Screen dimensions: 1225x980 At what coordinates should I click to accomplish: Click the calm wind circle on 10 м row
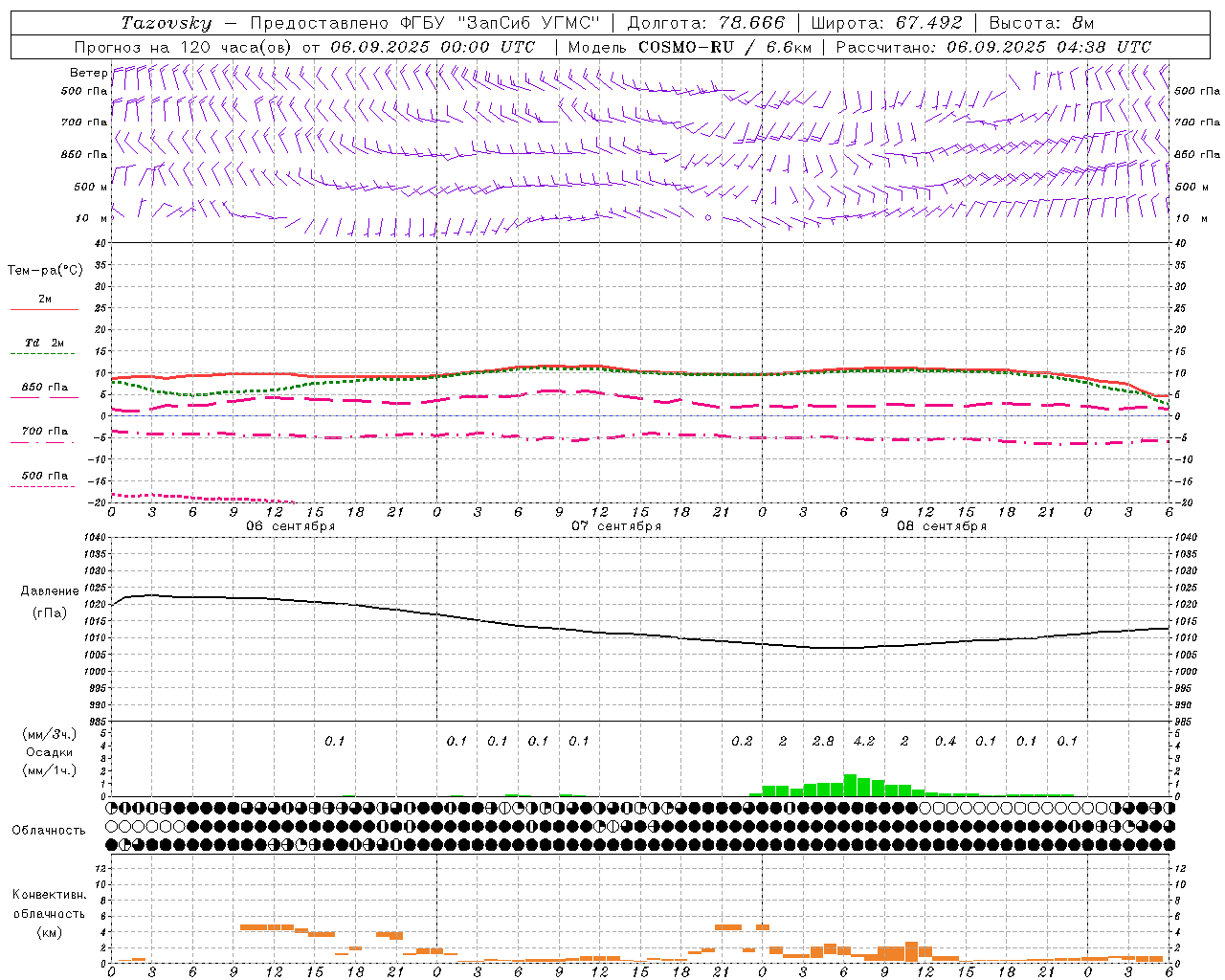coord(708,218)
